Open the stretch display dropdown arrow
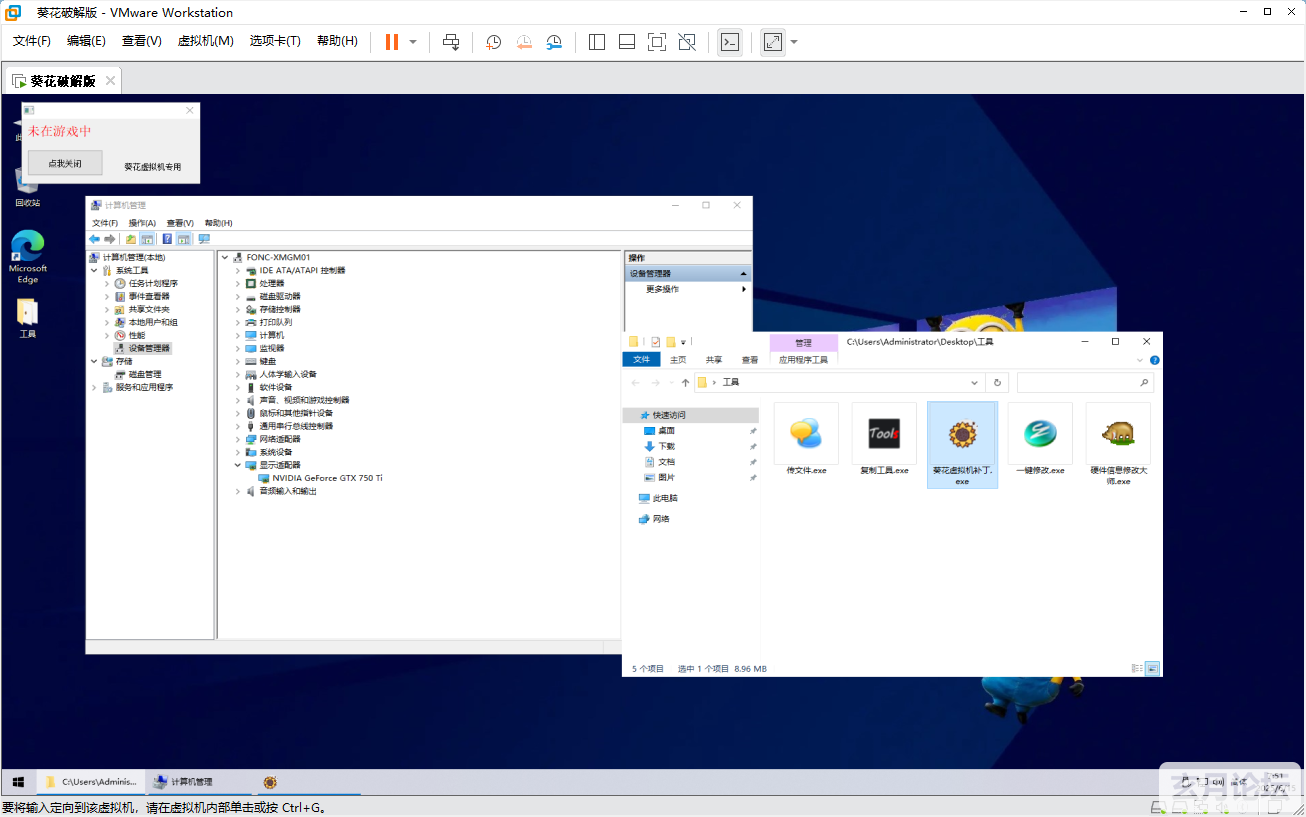Viewport: 1306px width, 817px height. point(794,42)
